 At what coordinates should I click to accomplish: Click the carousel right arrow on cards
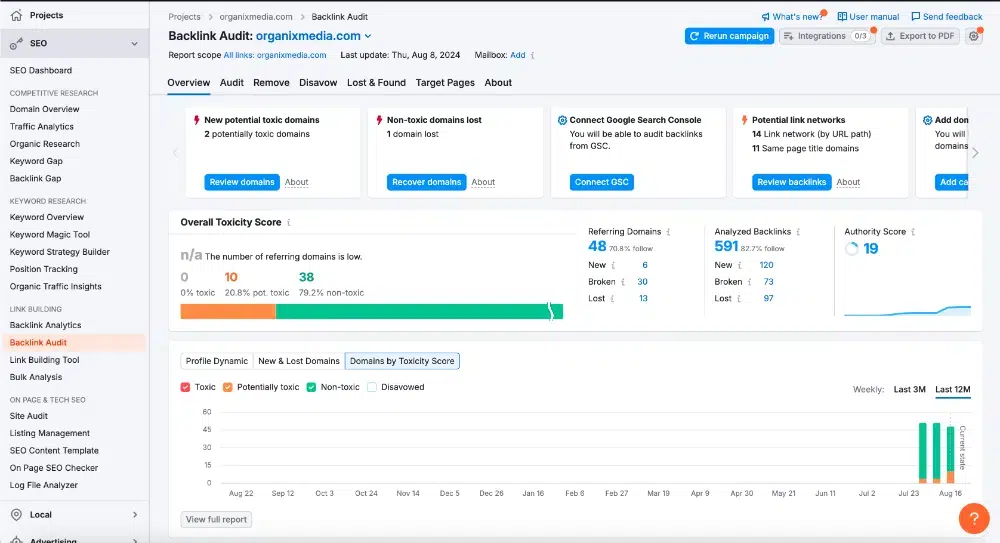pyautogui.click(x=975, y=152)
